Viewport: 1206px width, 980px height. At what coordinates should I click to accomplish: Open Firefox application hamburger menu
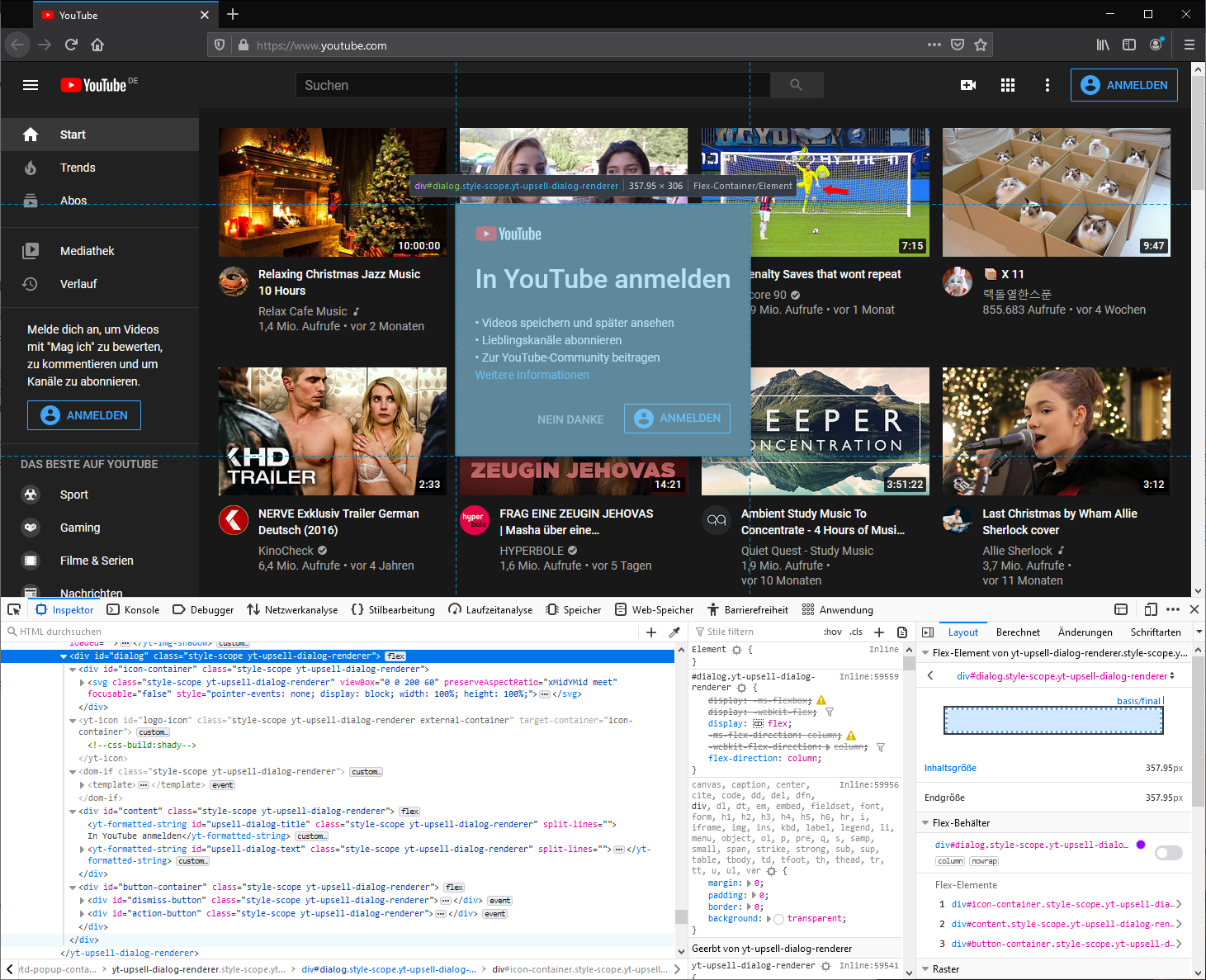[1189, 45]
